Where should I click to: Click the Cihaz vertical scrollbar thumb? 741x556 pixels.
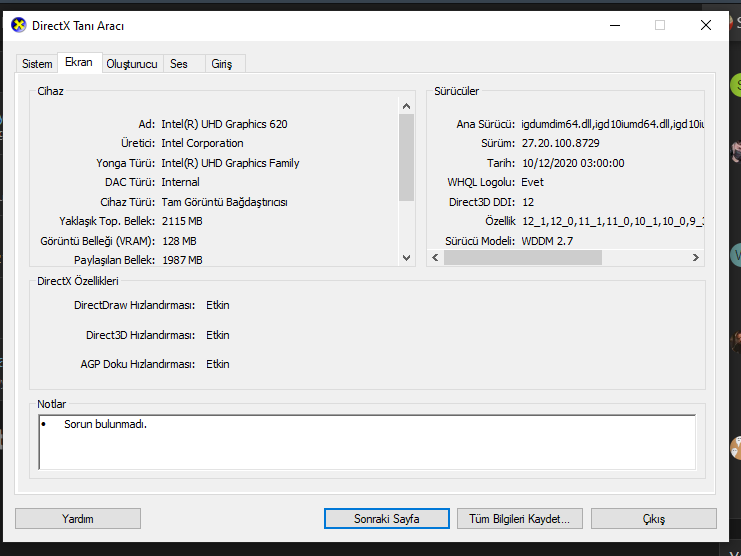[406, 158]
